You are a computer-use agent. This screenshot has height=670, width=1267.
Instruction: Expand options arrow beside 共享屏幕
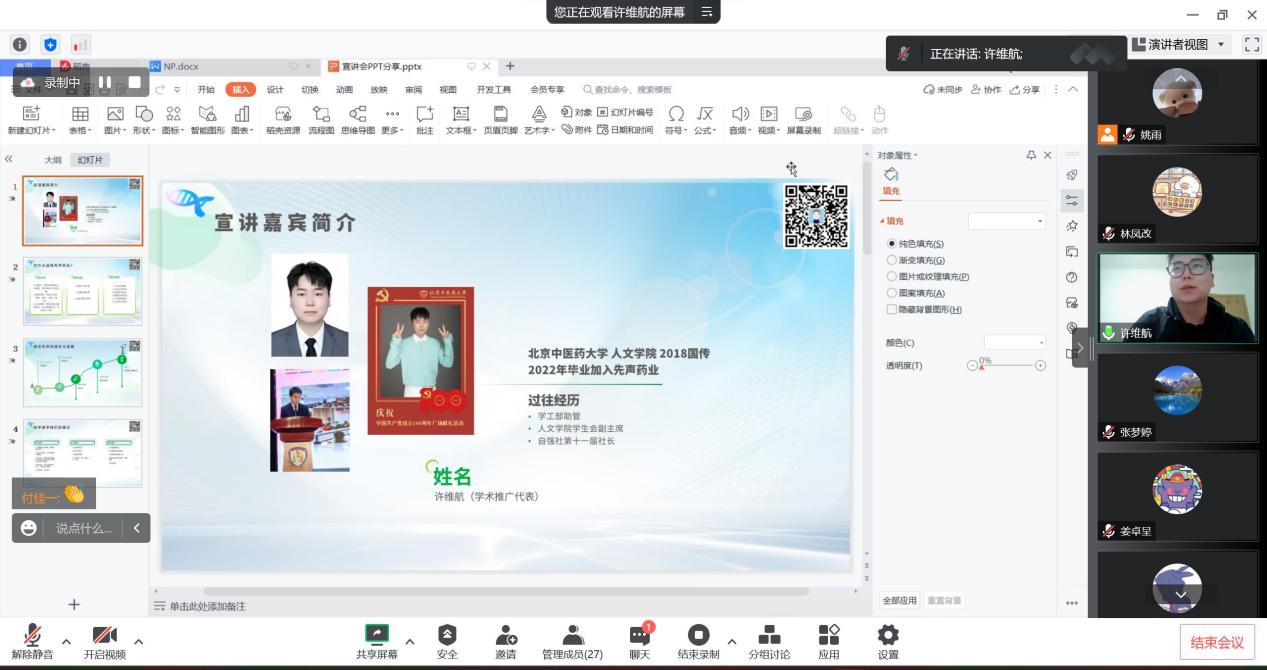[x=409, y=641]
